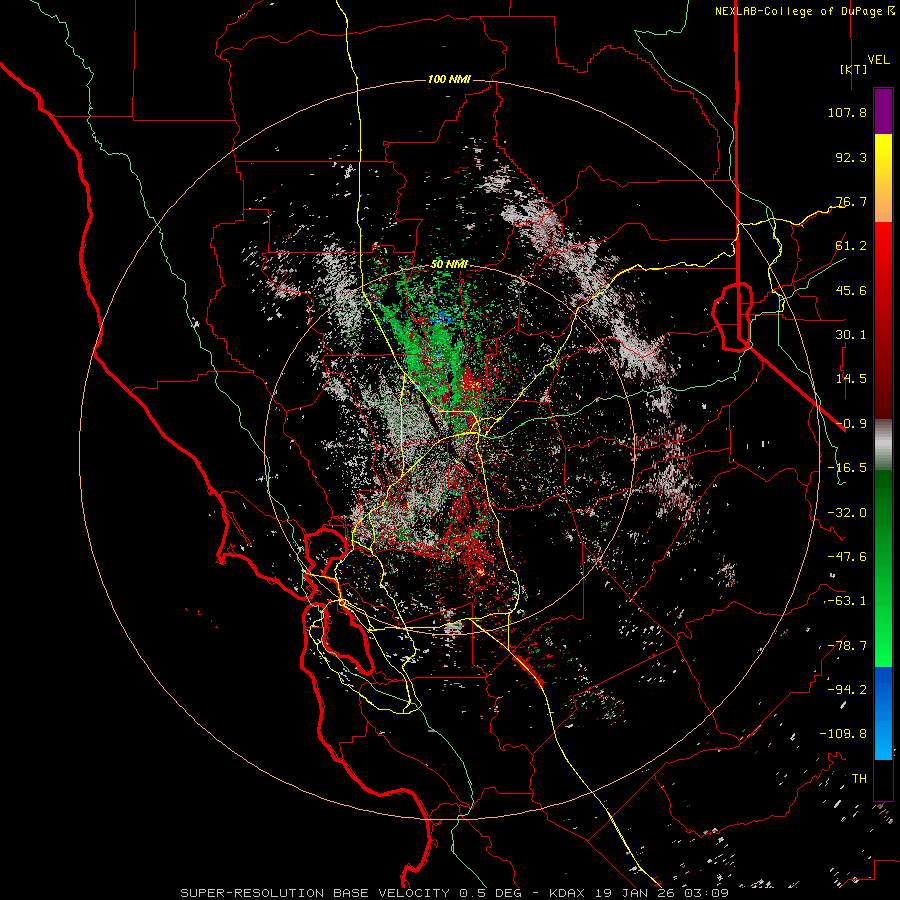Click the light blue band of the color bar
The image size is (900, 900).
pyautogui.click(x=883, y=740)
